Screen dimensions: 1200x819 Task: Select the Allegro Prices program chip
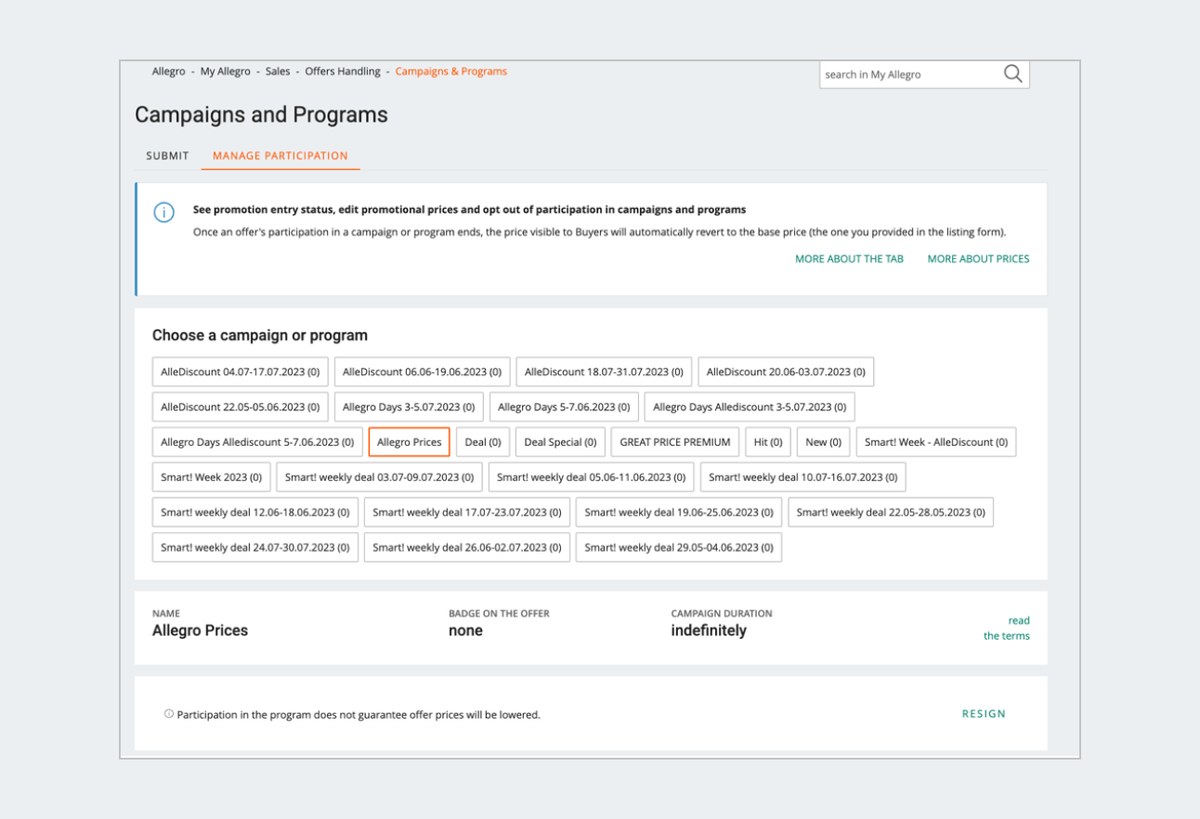tap(409, 442)
